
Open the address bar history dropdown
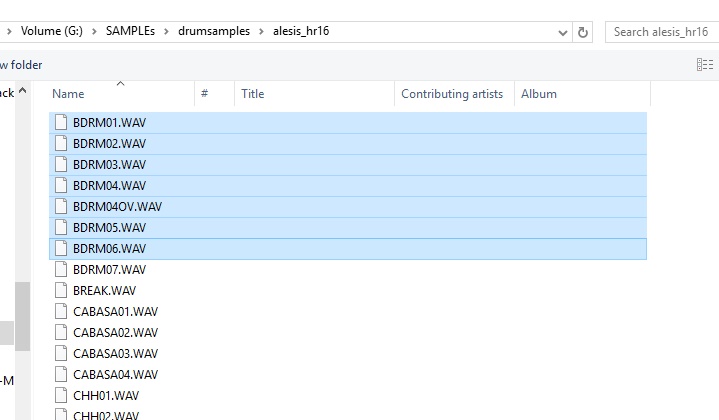point(563,33)
